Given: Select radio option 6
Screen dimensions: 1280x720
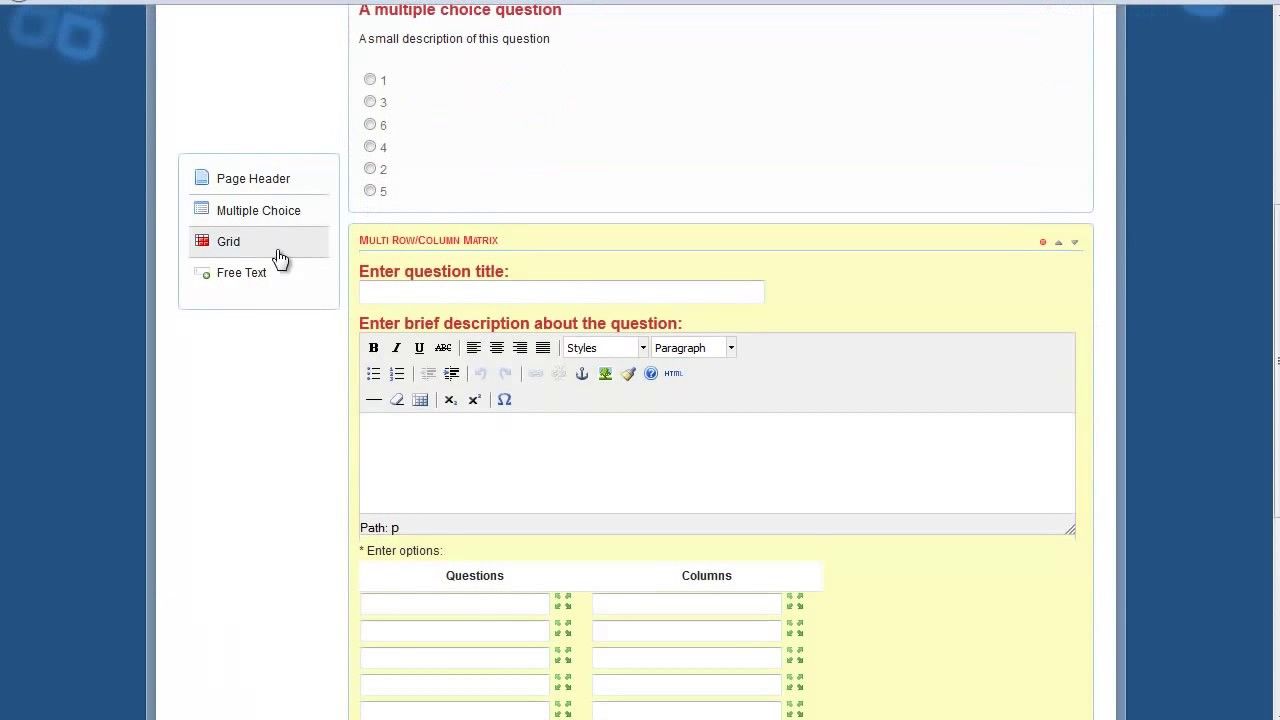Looking at the screenshot, I should tap(370, 124).
